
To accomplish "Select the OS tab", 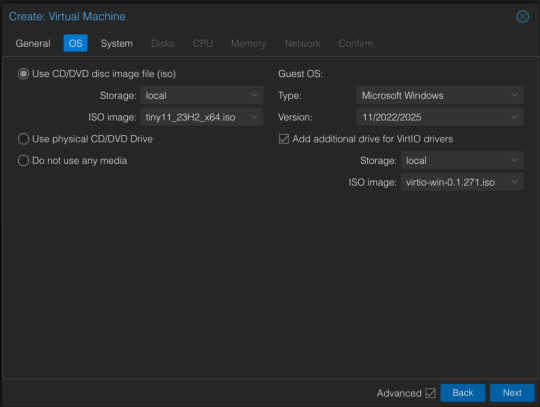I will pyautogui.click(x=75, y=43).
